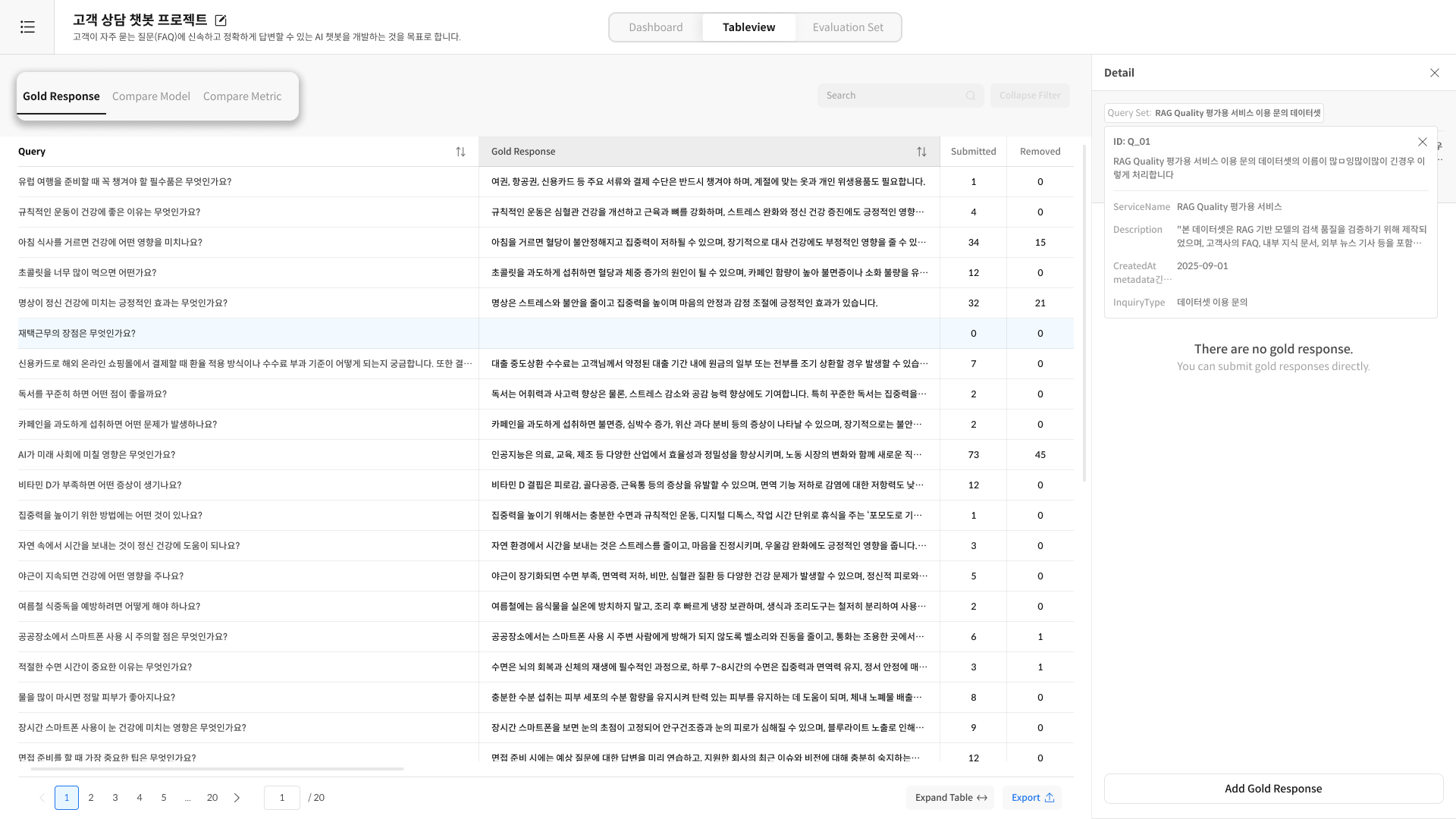Go to next page arrow
This screenshot has width=1456, height=819.
[237, 798]
